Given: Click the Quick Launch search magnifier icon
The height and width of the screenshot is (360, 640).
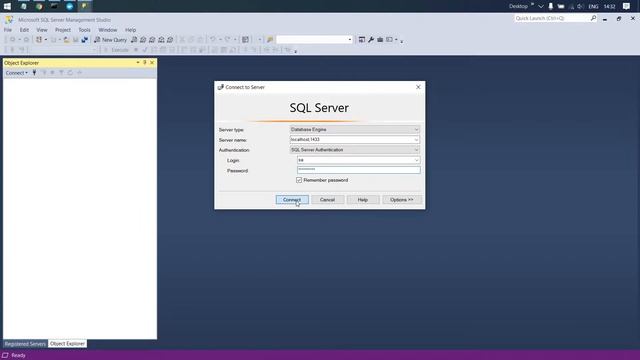Looking at the screenshot, I should (x=593, y=18).
